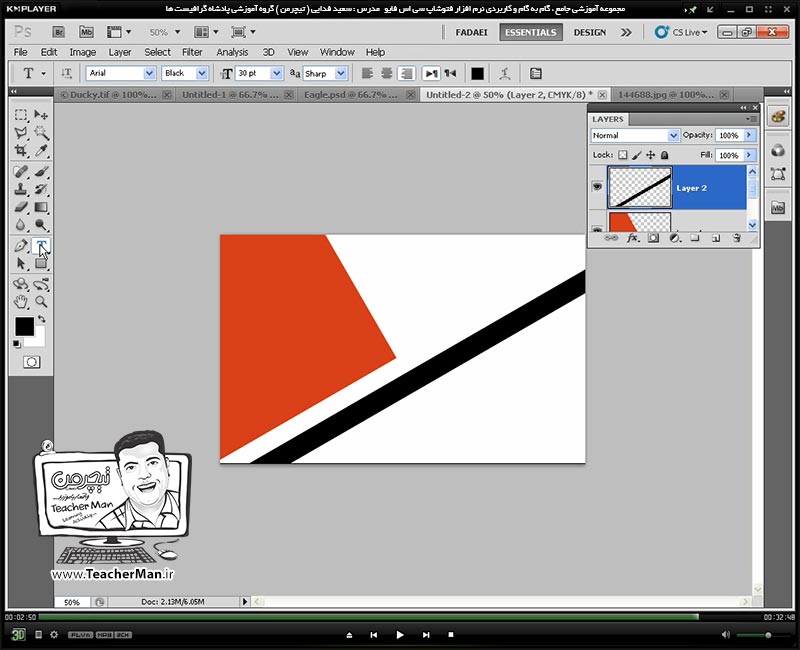
Task: Select the Pen tool
Action: coord(21,245)
